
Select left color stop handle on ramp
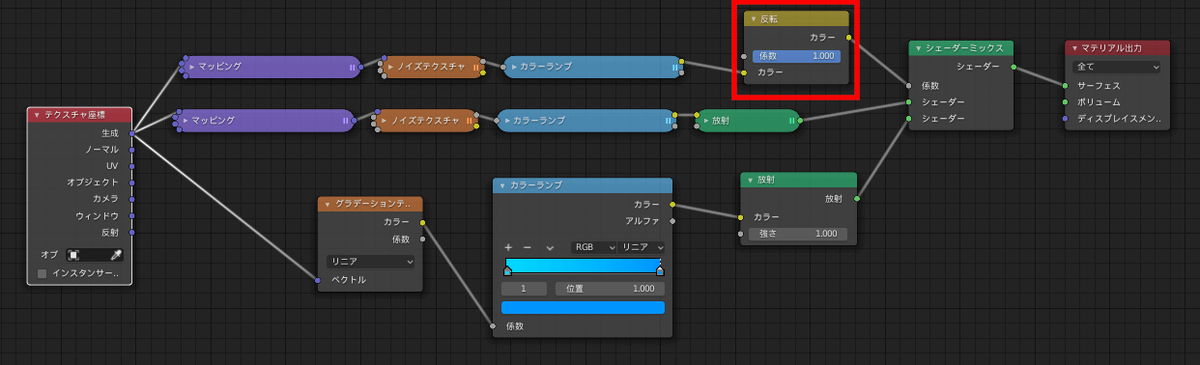click(508, 271)
